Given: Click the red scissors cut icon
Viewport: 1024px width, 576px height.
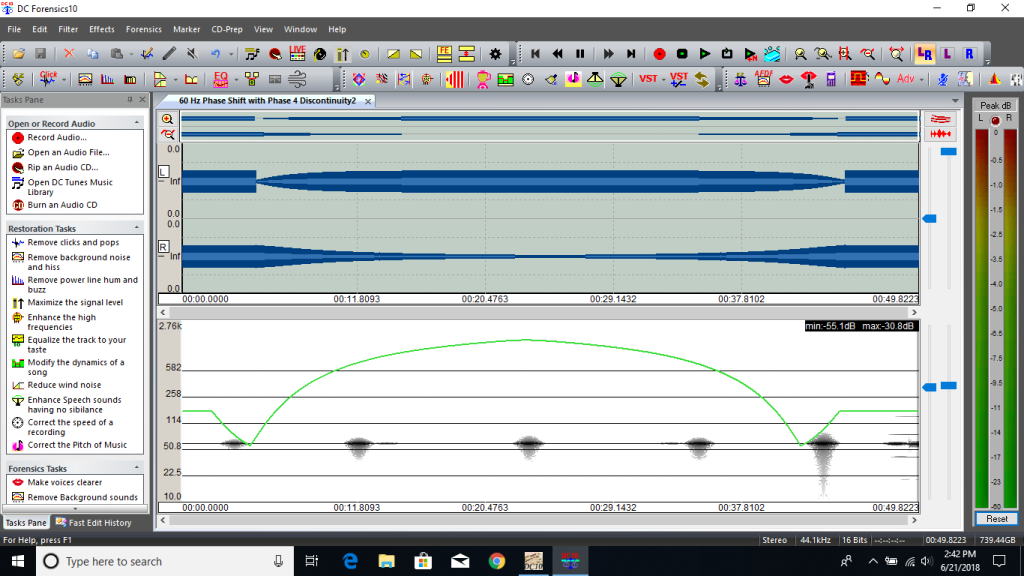Looking at the screenshot, I should (69, 54).
